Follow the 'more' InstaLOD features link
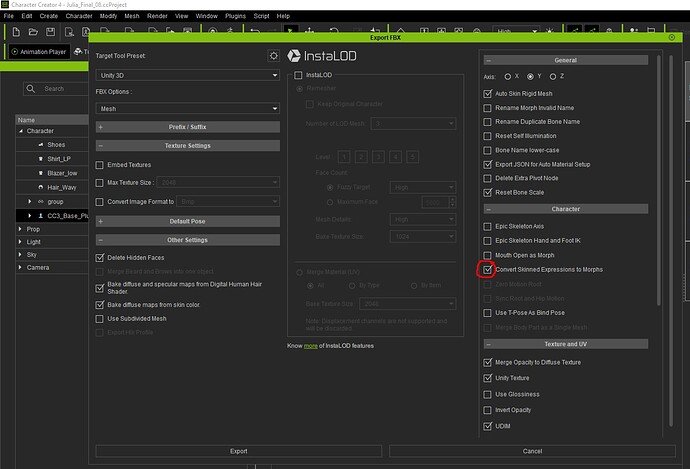 [311, 346]
